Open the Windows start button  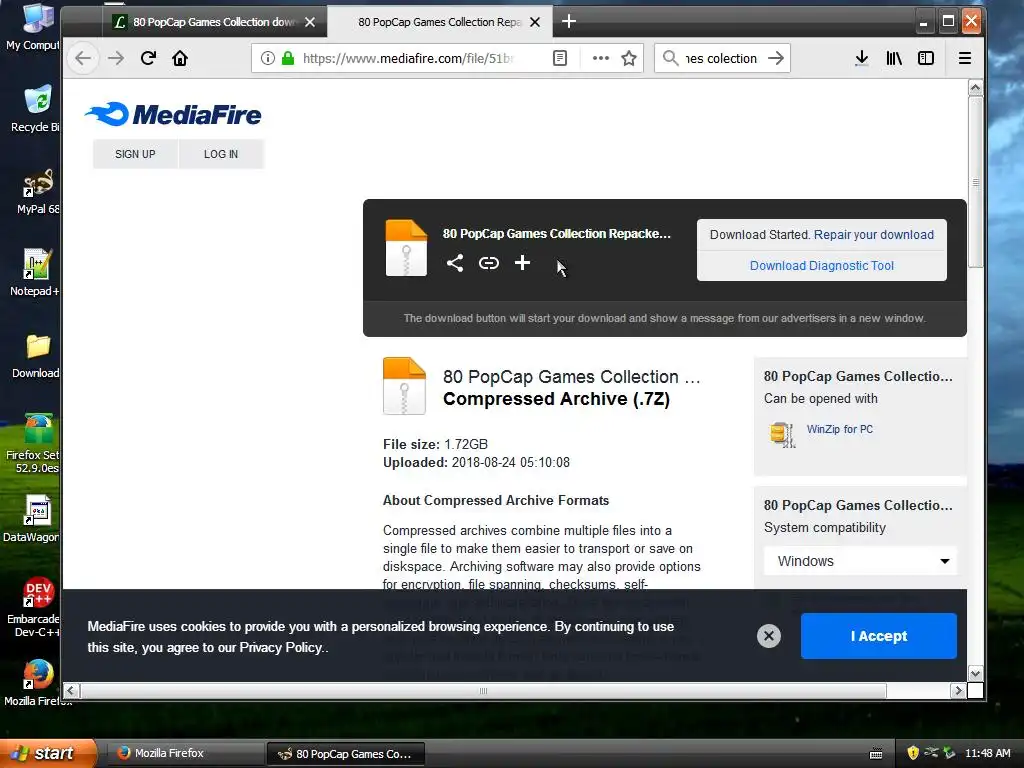47,753
